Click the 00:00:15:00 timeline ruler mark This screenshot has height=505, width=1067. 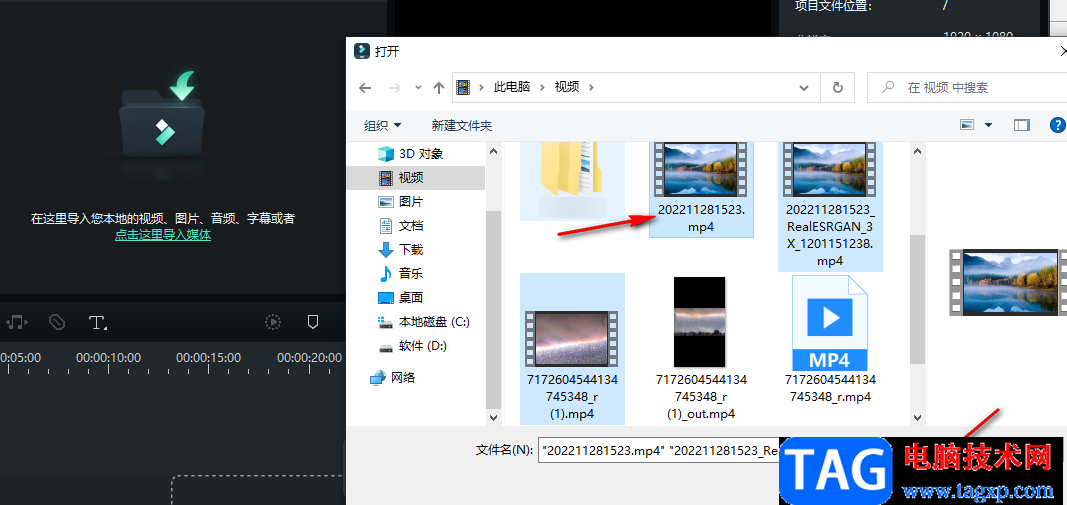pos(208,357)
